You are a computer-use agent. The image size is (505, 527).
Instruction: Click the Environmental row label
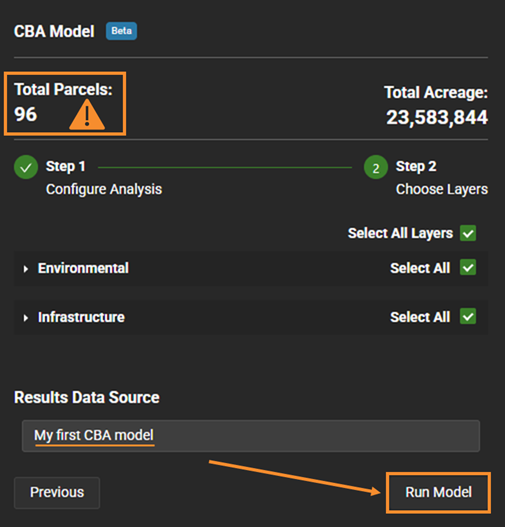(x=83, y=268)
